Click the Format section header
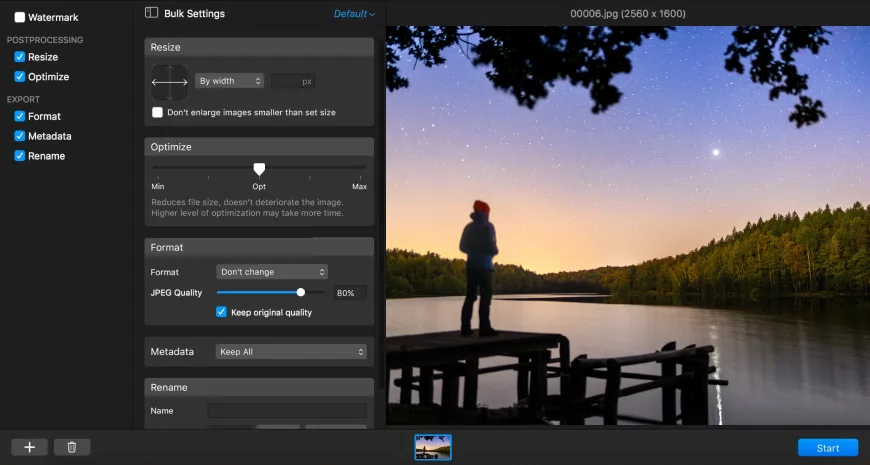Viewport: 870px width, 465px height. coord(259,247)
